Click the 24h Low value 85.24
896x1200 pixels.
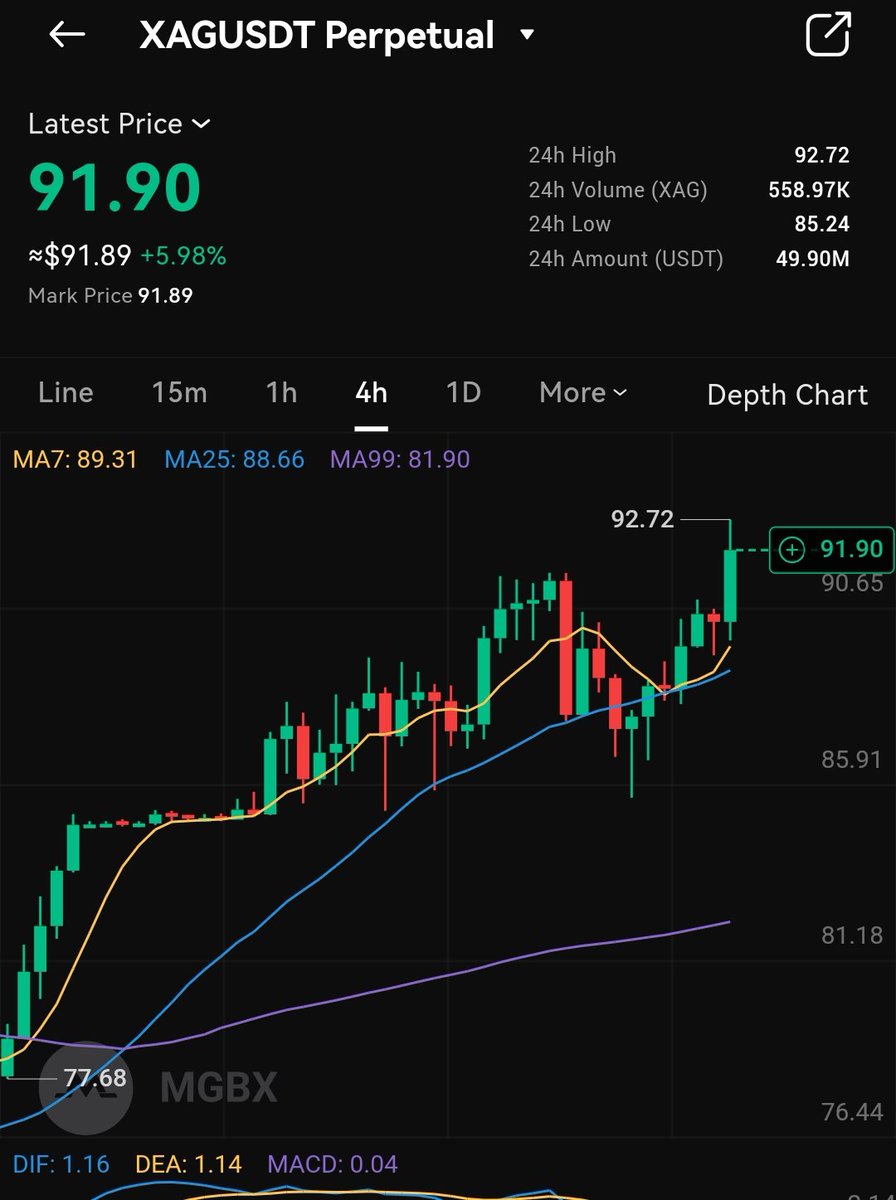[822, 224]
